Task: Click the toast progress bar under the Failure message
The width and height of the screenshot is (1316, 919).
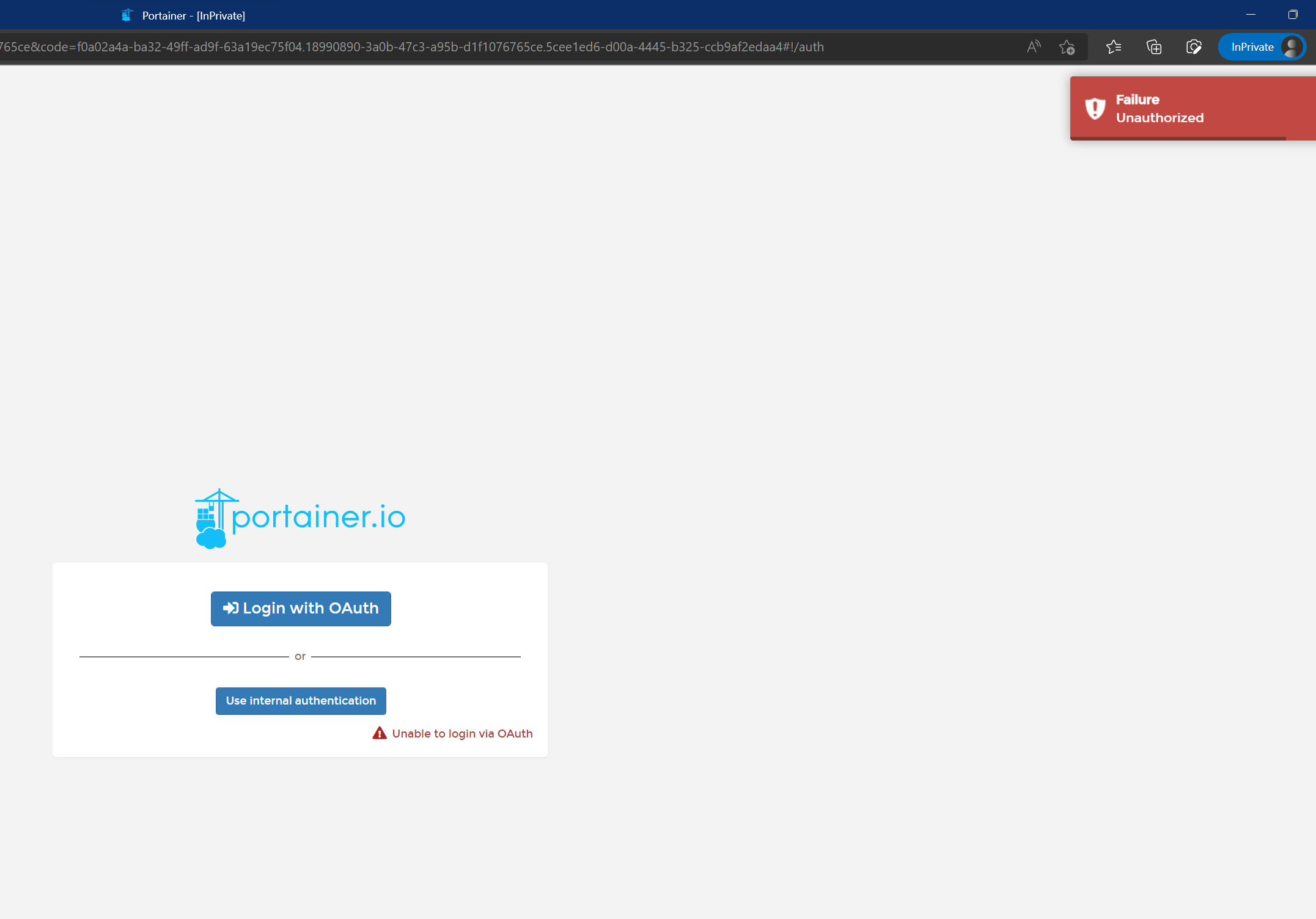Action: (1191, 140)
